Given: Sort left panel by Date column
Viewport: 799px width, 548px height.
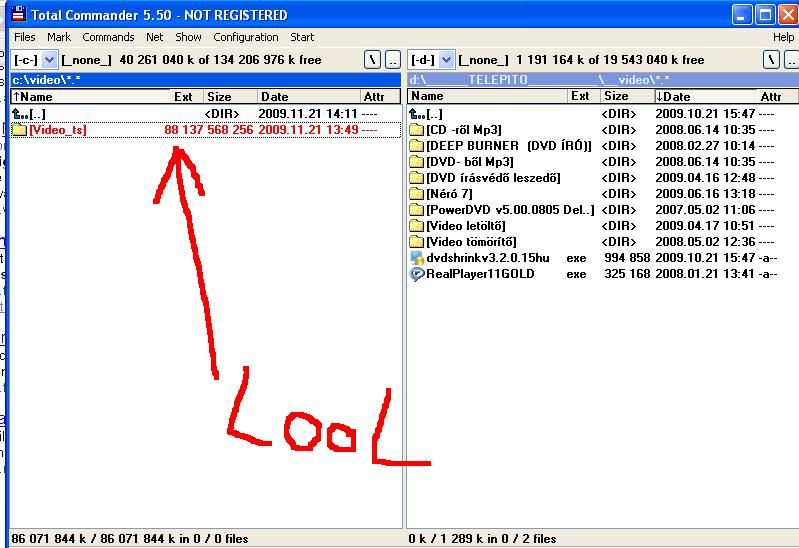Looking at the screenshot, I should 308,96.
